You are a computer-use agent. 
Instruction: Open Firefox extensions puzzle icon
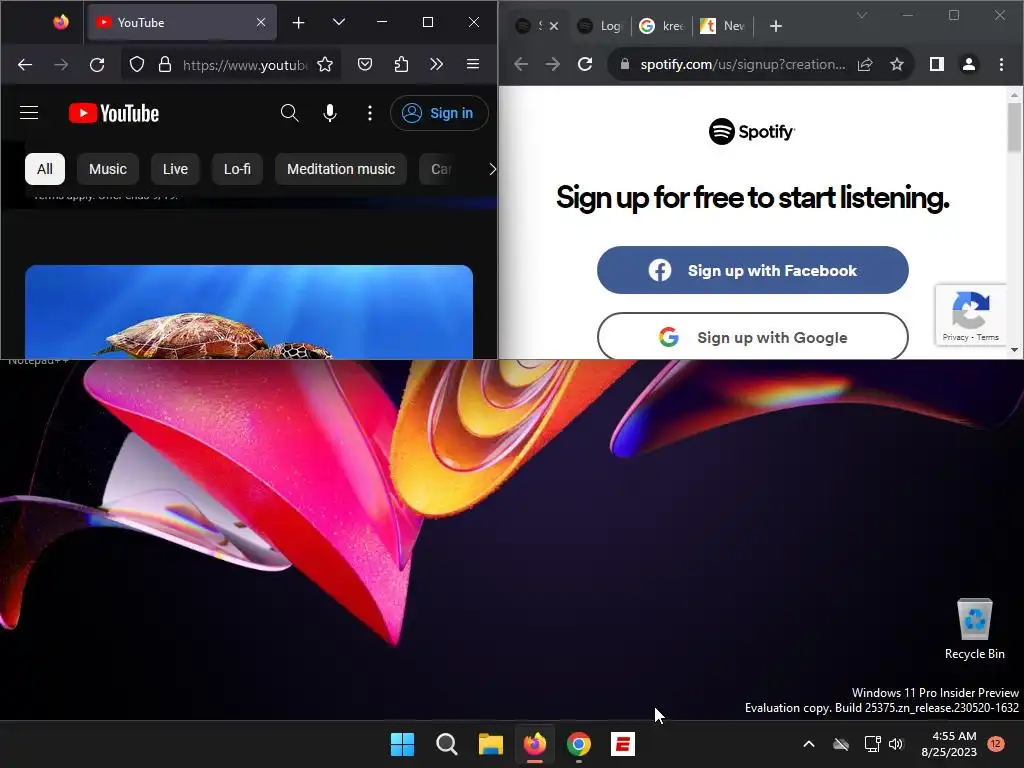coord(402,64)
